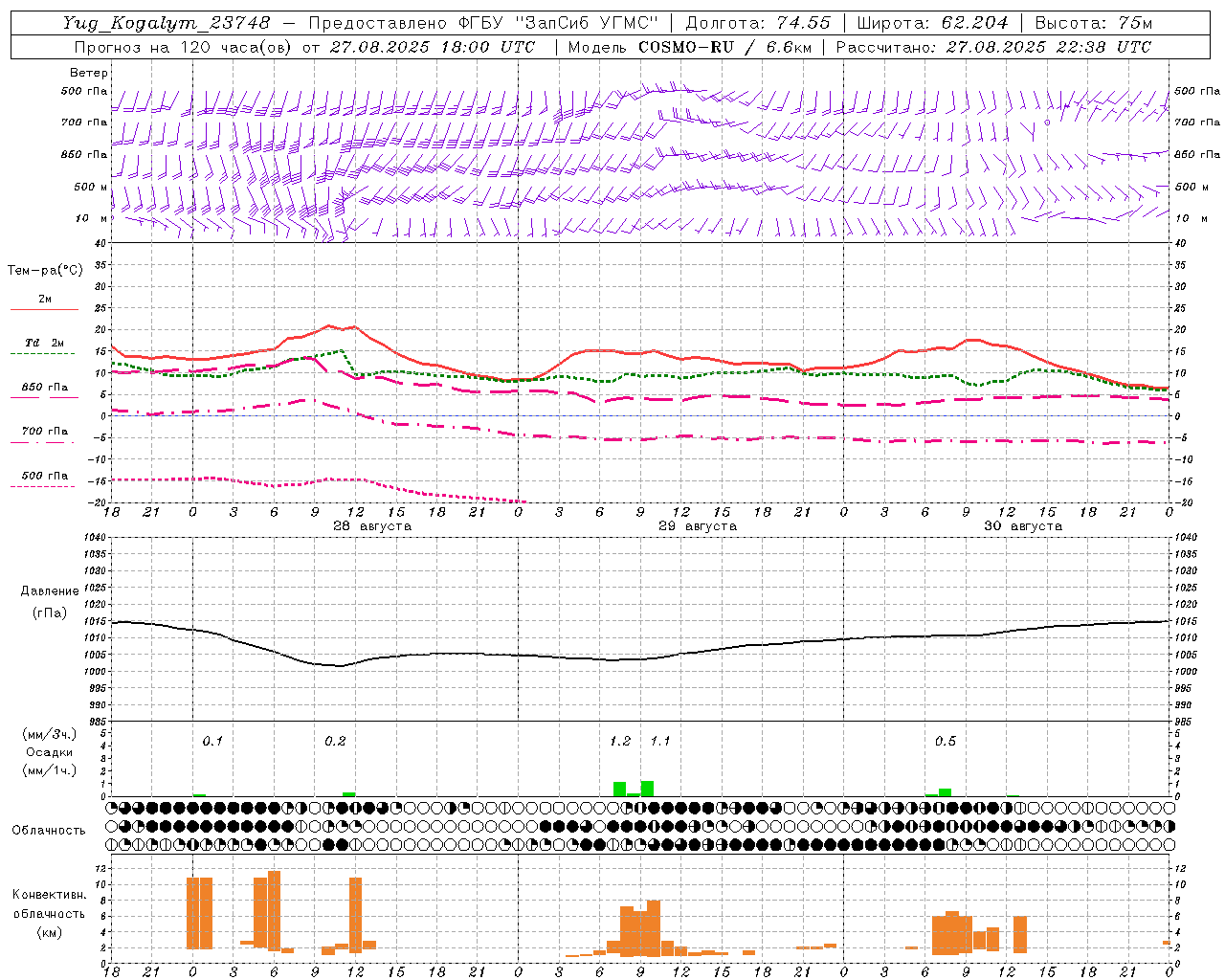The height and width of the screenshot is (980, 1225).
Task: Click the Осадки precipitation label
Action: coord(50,752)
